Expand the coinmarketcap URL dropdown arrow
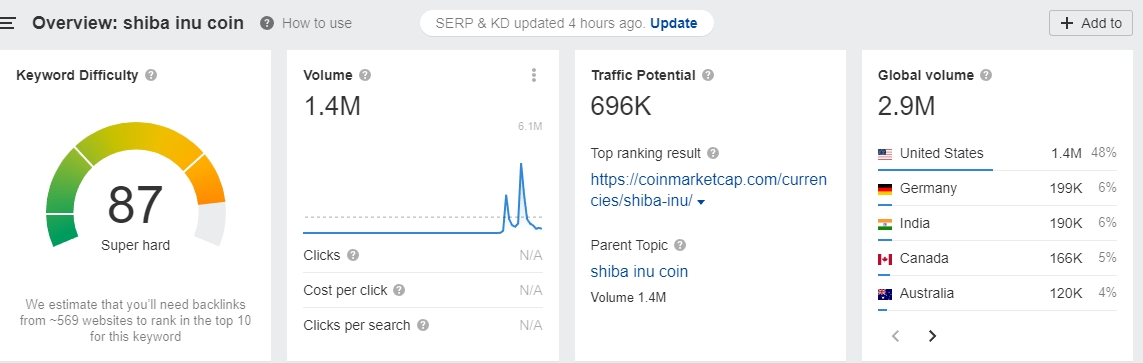Screen dimensions: 1143x363 701,203
